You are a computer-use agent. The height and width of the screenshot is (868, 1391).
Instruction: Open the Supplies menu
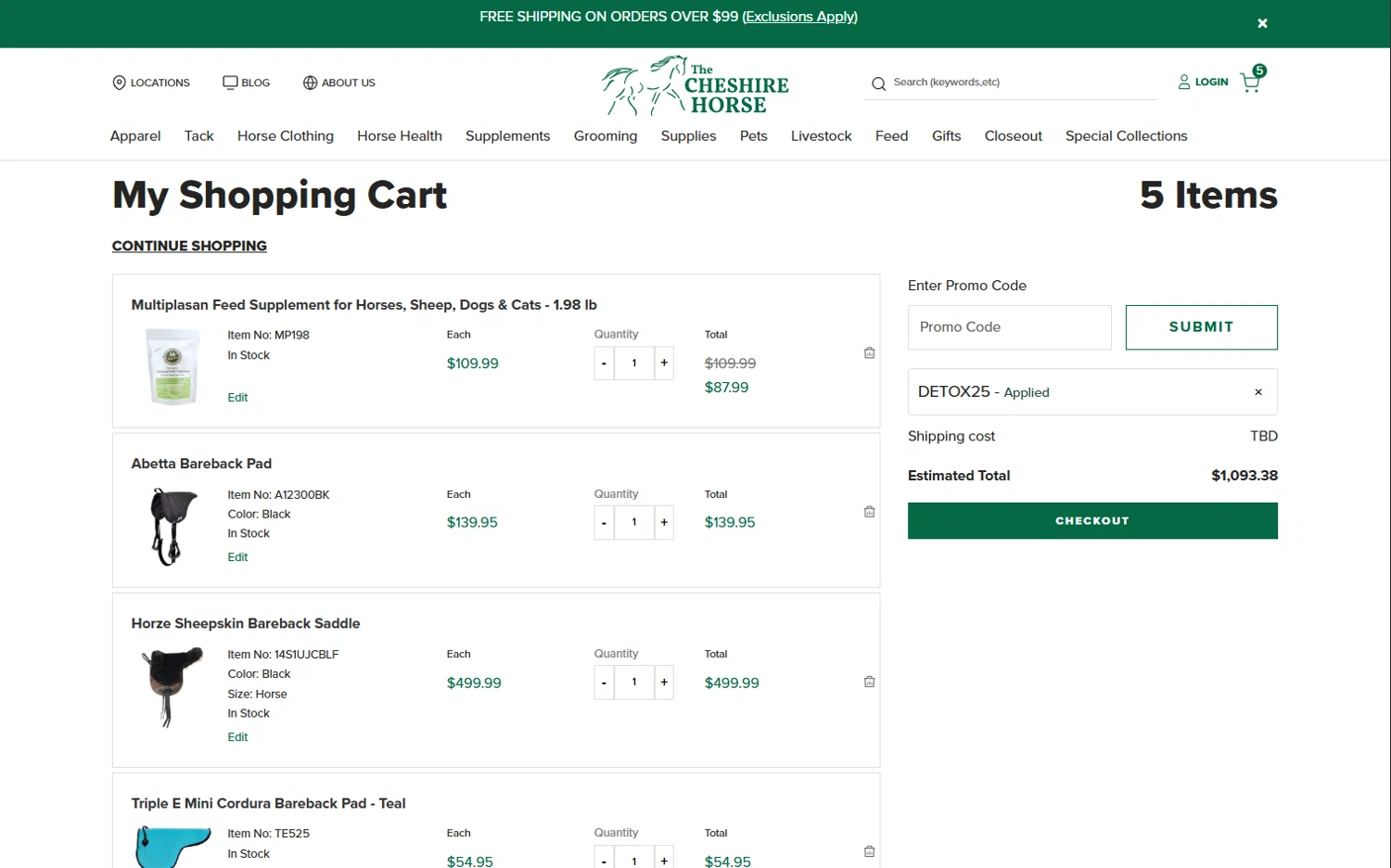[688, 135]
